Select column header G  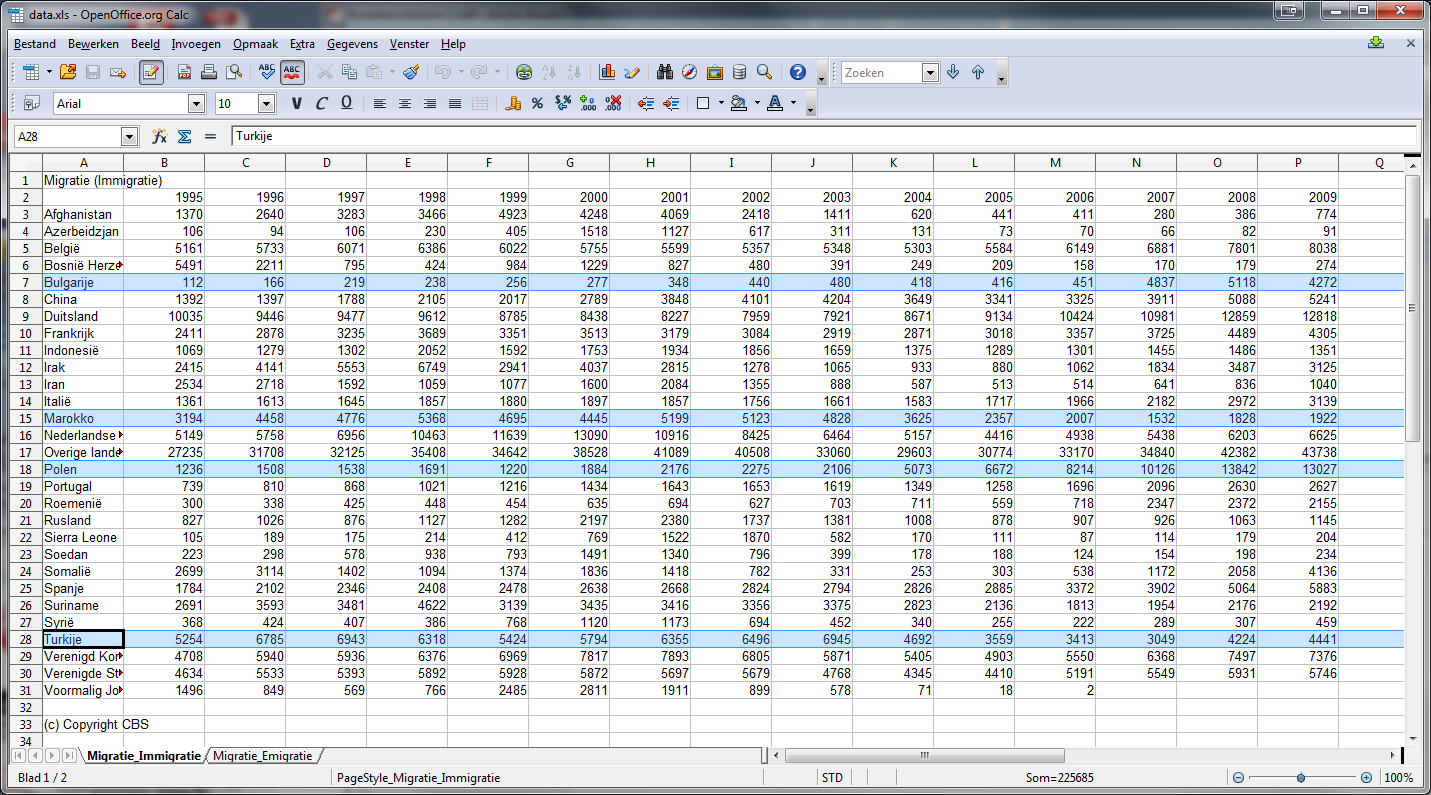click(569, 163)
